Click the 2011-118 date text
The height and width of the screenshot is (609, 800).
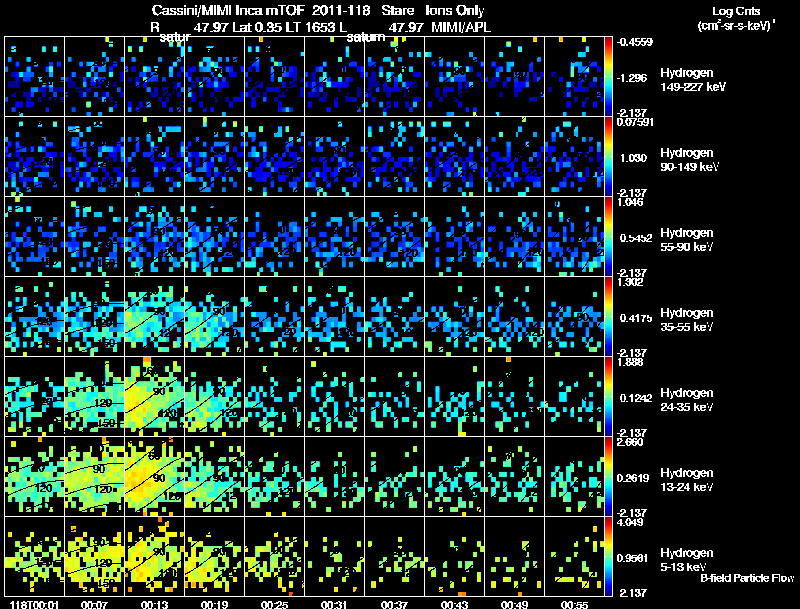(341, 10)
